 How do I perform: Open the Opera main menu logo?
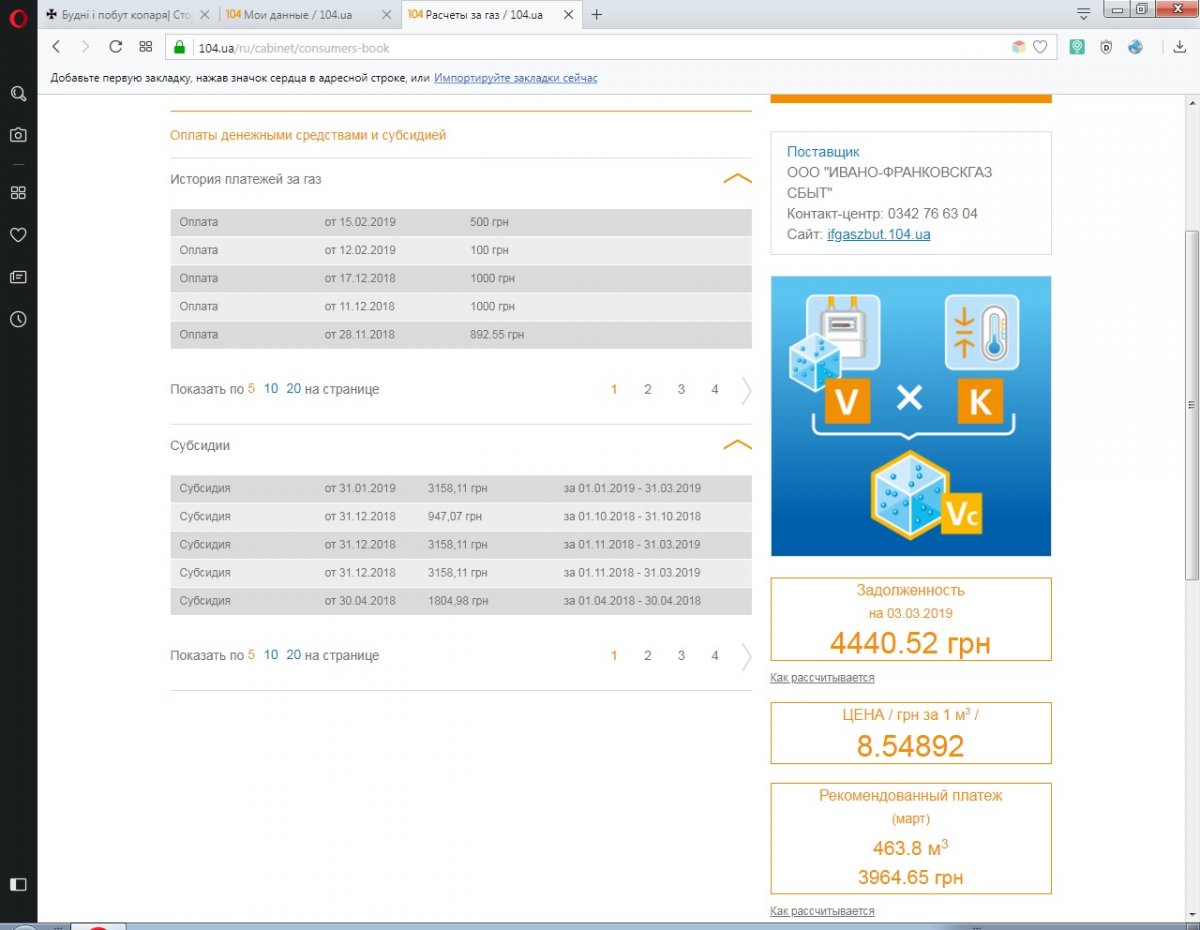tap(17, 17)
